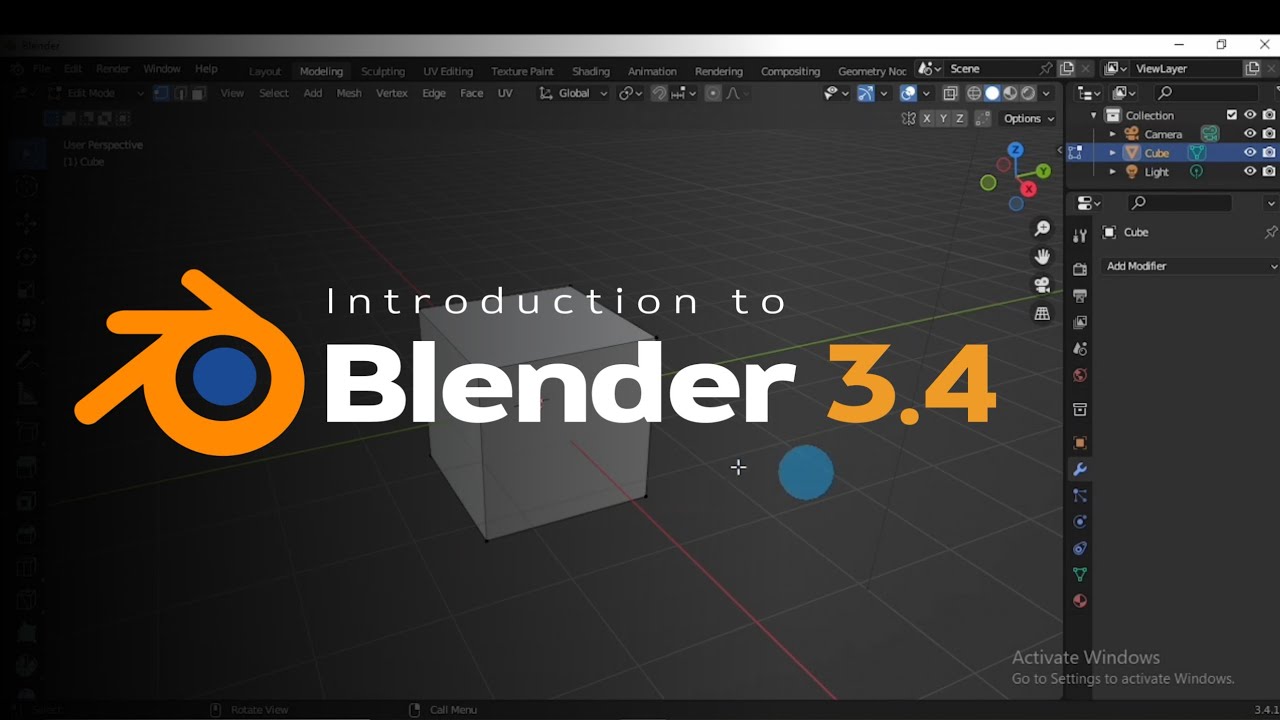Open the Tool properties tab
The width and height of the screenshot is (1280, 720).
[1079, 236]
